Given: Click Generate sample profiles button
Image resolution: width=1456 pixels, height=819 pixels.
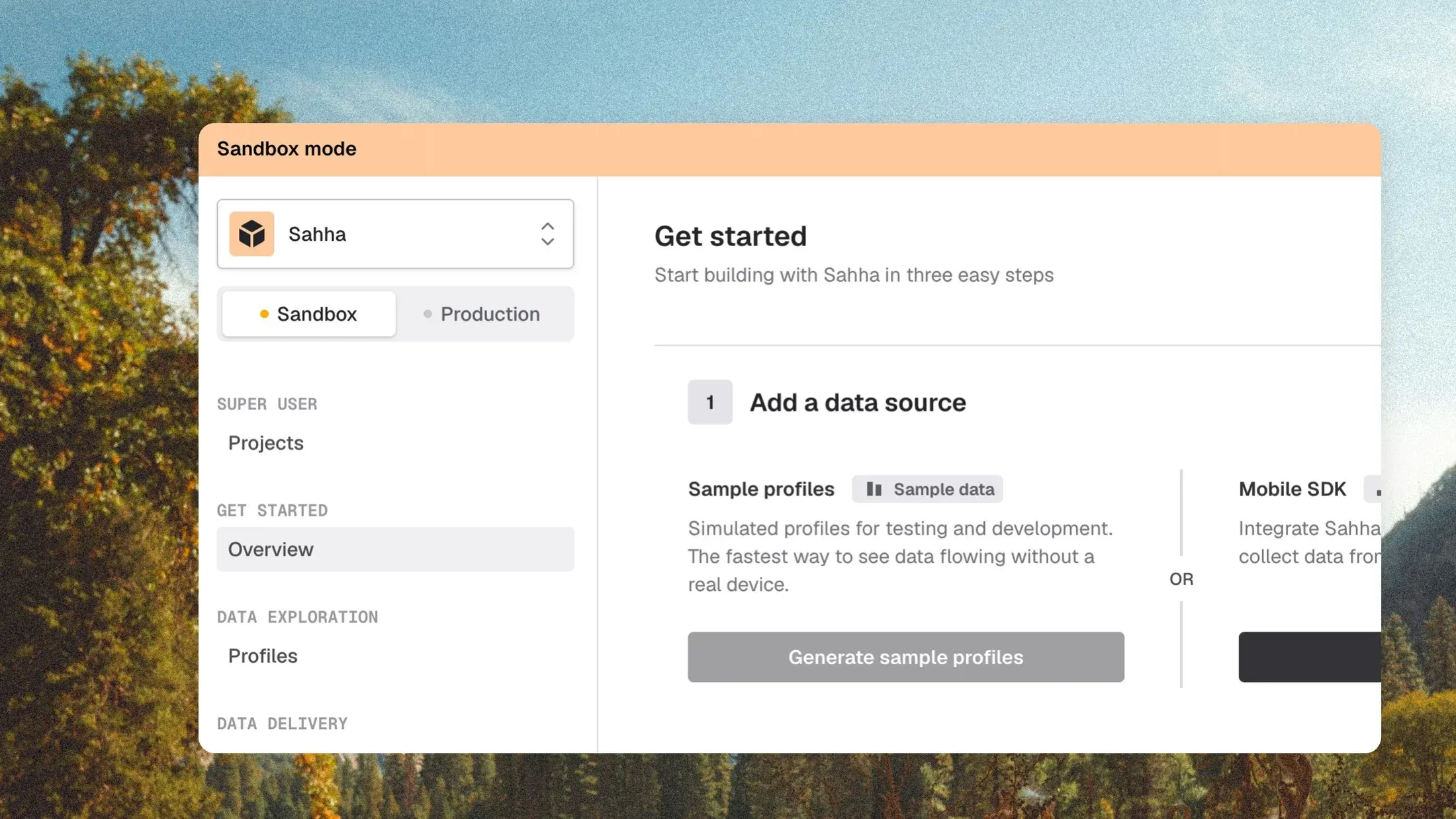Looking at the screenshot, I should tap(906, 657).
